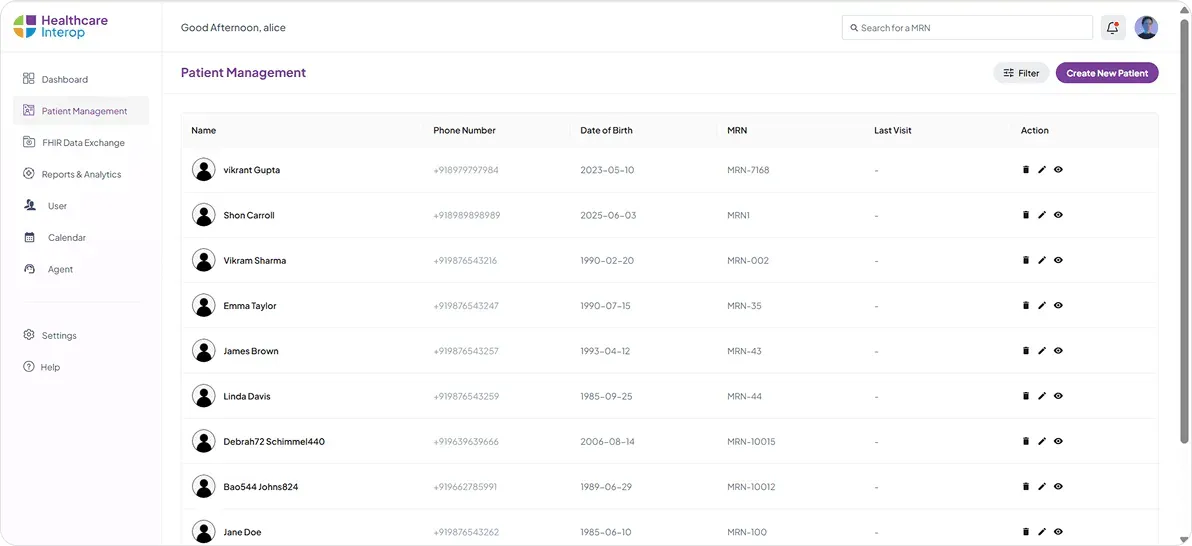Open the Calendar section
The image size is (1192, 546).
[66, 238]
